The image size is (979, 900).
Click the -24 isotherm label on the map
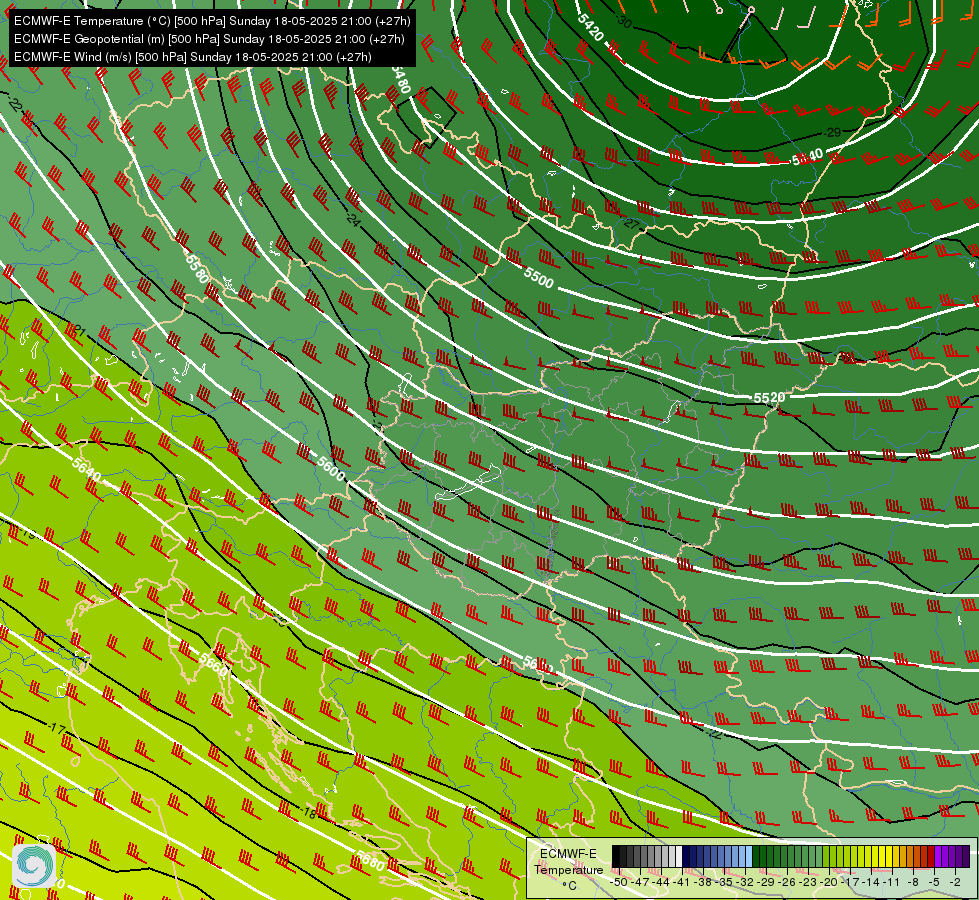(x=353, y=220)
